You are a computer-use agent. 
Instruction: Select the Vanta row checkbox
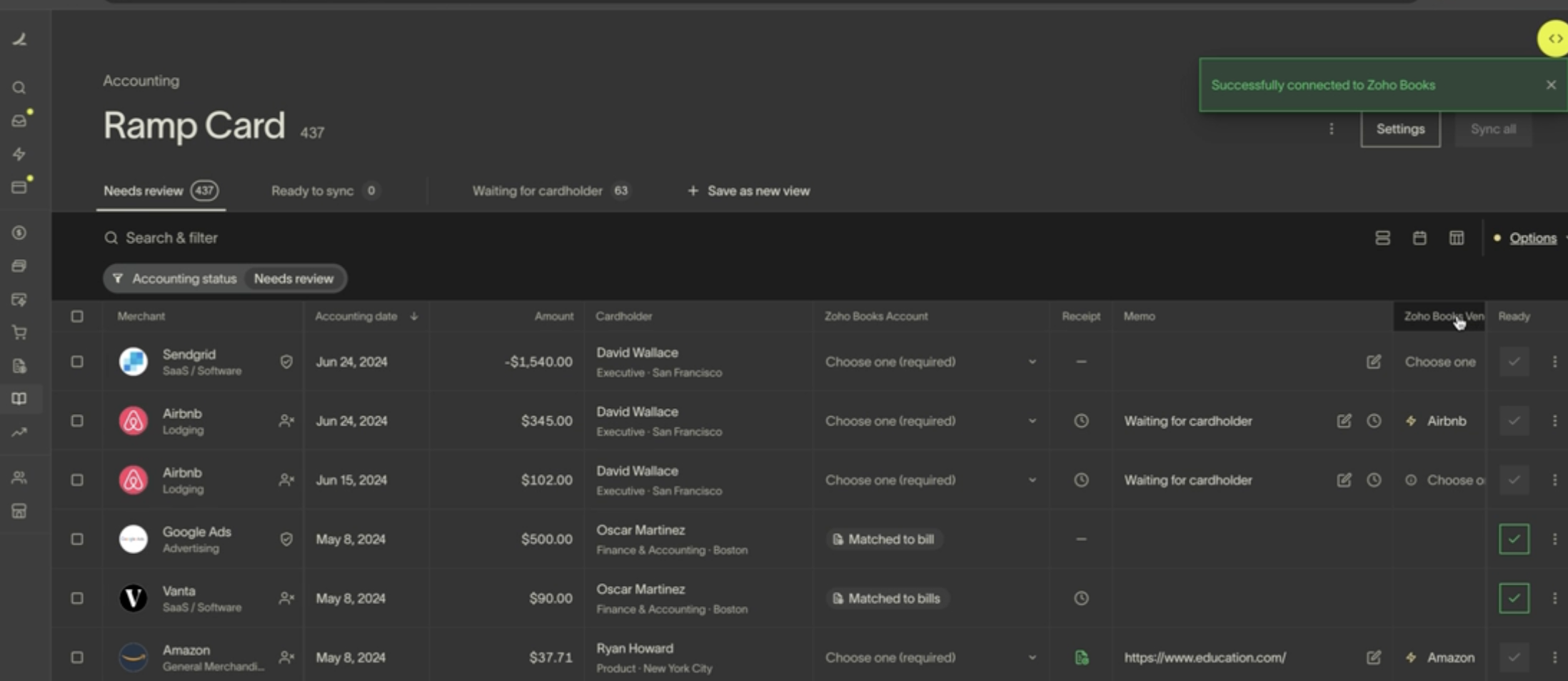point(77,598)
